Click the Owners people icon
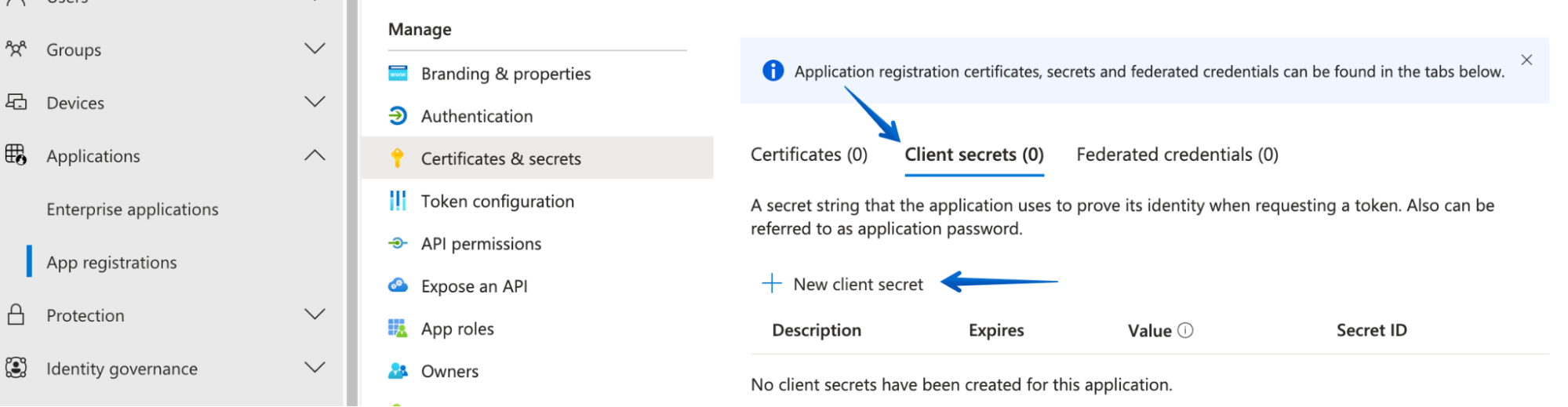1568x407 pixels. click(398, 371)
